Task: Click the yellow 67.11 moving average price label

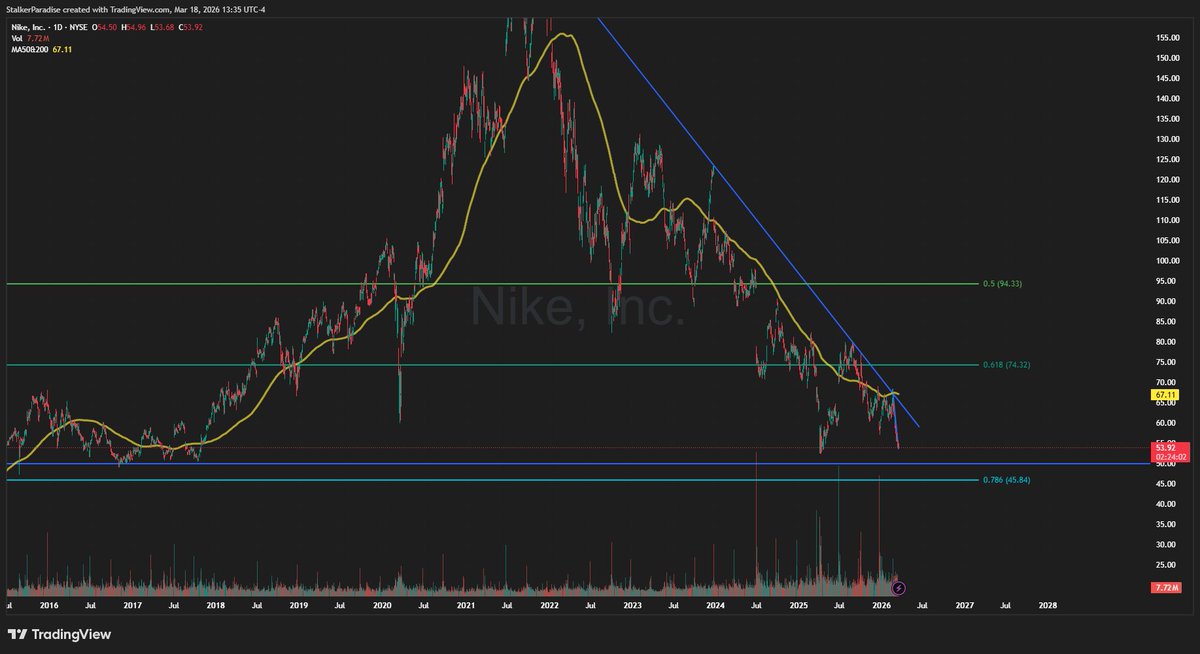Action: (x=1163, y=395)
